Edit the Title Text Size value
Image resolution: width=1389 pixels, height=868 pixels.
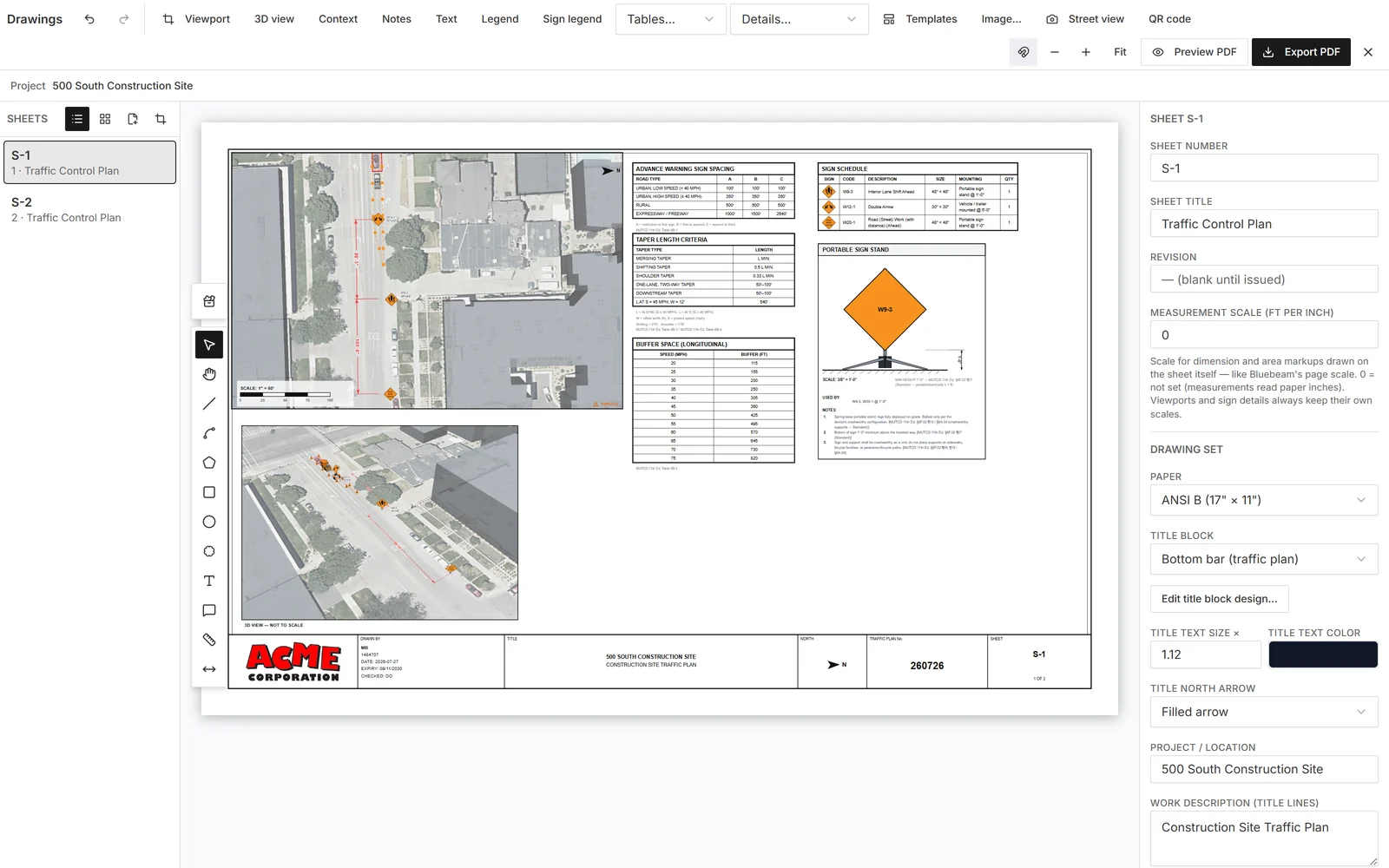(1206, 654)
